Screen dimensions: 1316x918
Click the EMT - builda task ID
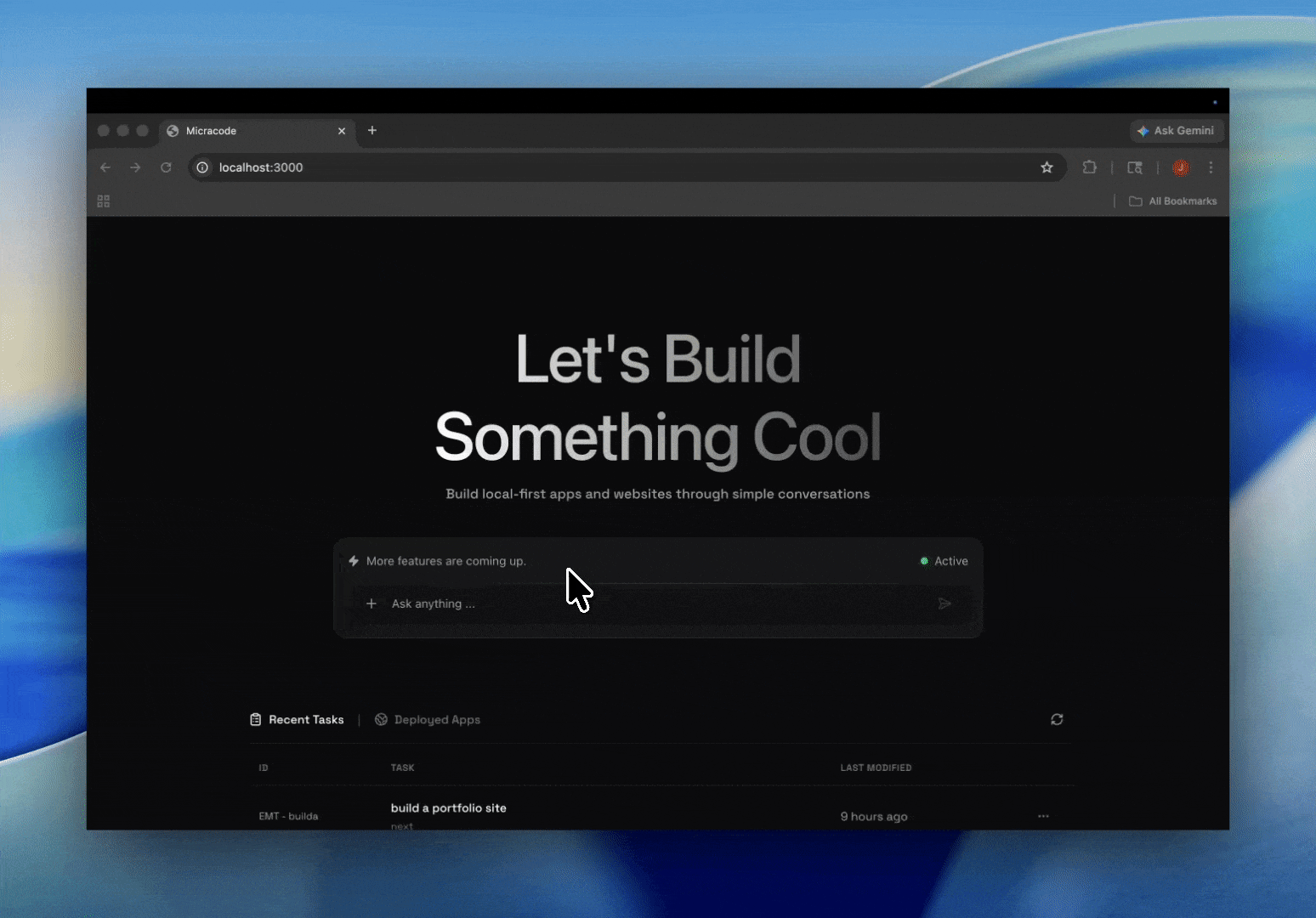(288, 816)
